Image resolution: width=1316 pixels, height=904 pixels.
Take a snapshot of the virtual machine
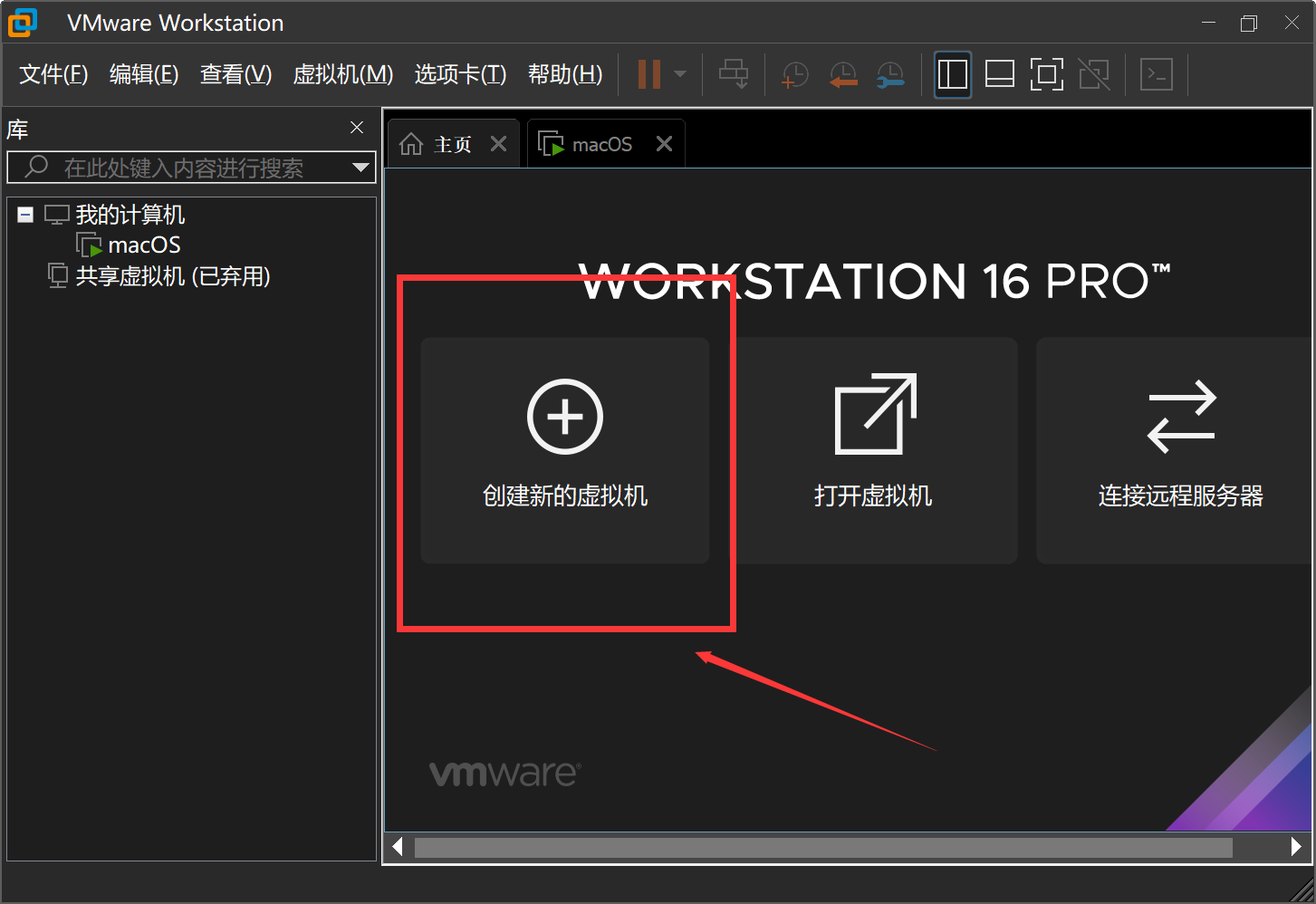[794, 73]
